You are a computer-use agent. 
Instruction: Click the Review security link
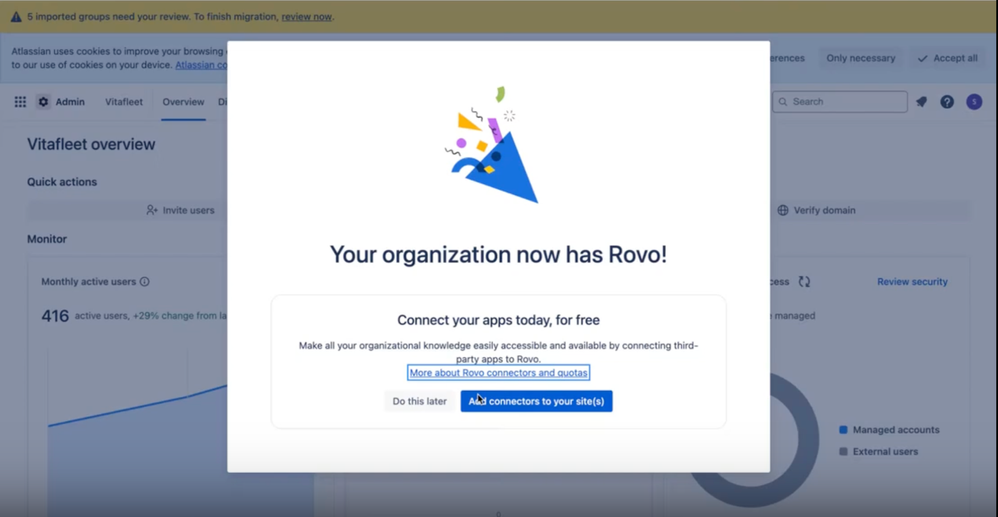[x=912, y=281]
